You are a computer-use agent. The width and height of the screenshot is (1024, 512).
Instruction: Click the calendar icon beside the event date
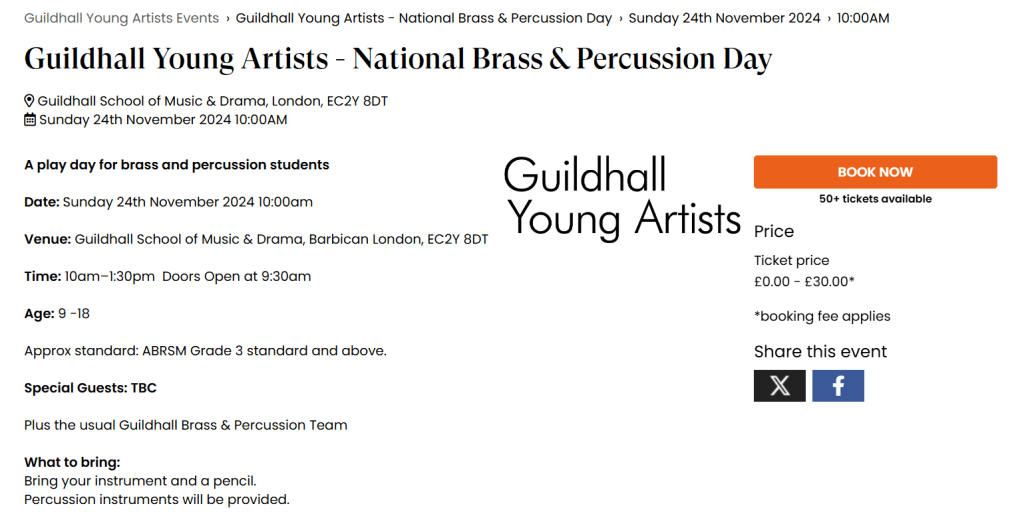point(30,120)
